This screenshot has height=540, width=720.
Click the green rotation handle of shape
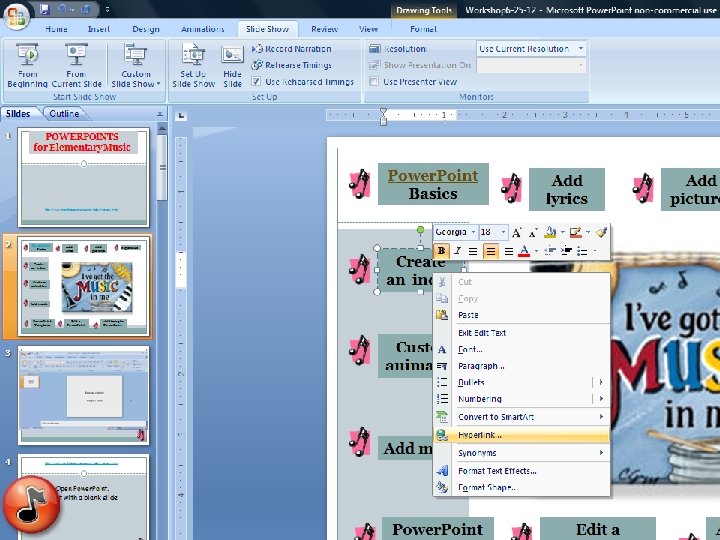coord(420,229)
